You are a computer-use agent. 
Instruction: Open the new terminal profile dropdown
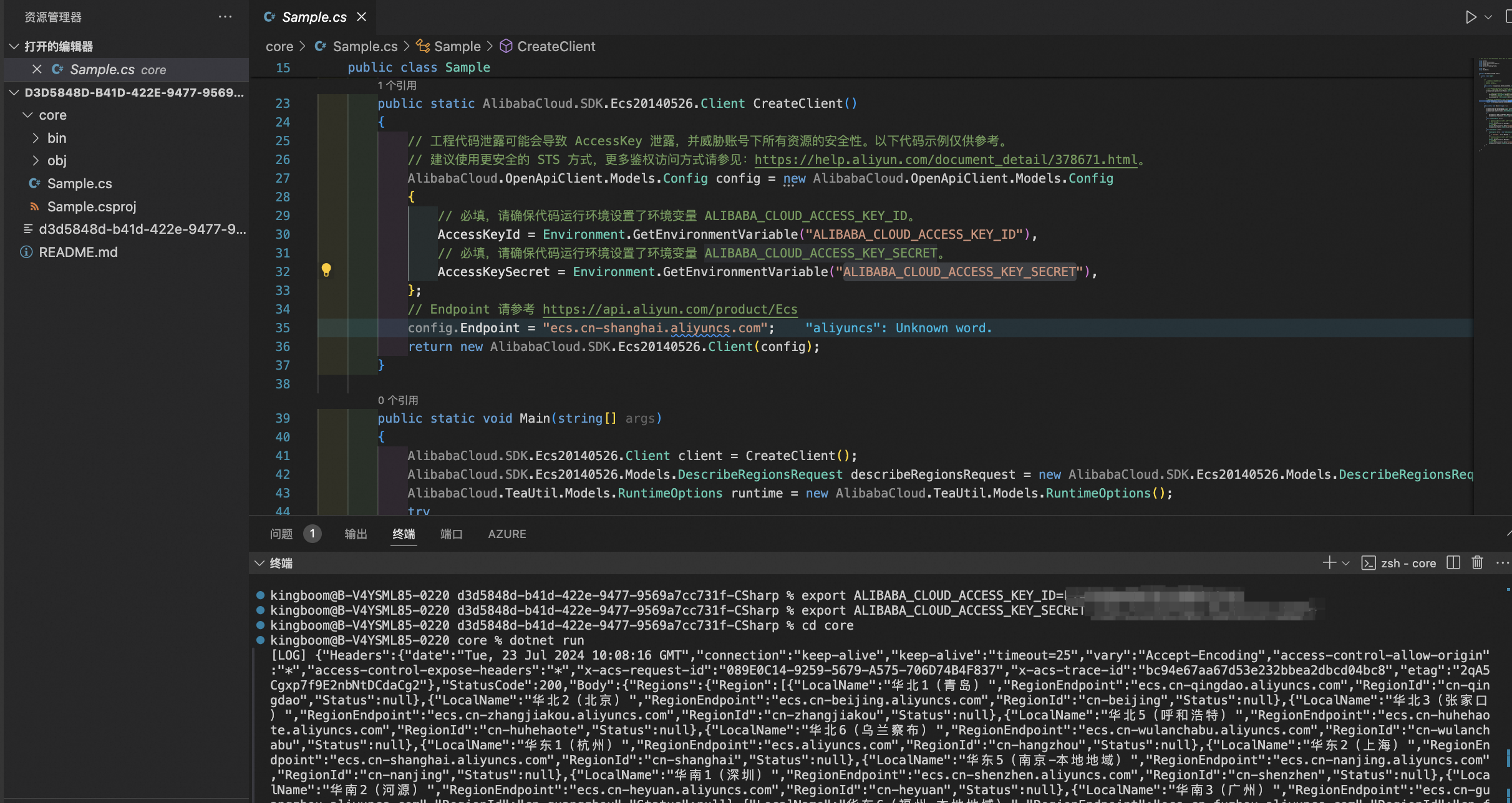tap(1345, 563)
